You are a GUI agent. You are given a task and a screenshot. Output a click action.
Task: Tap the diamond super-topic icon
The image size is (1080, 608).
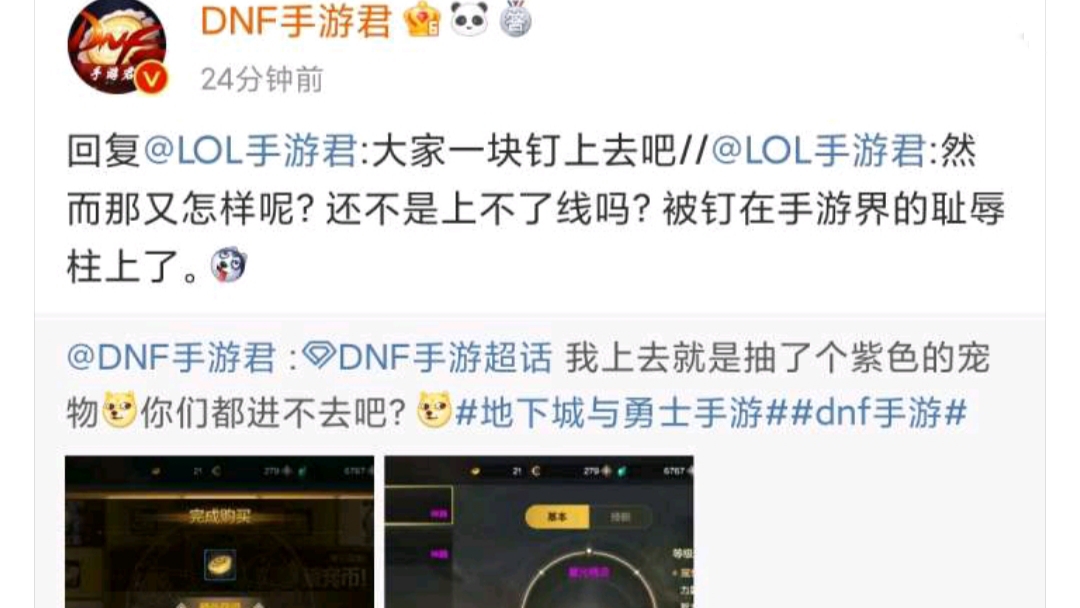pyautogui.click(x=318, y=356)
